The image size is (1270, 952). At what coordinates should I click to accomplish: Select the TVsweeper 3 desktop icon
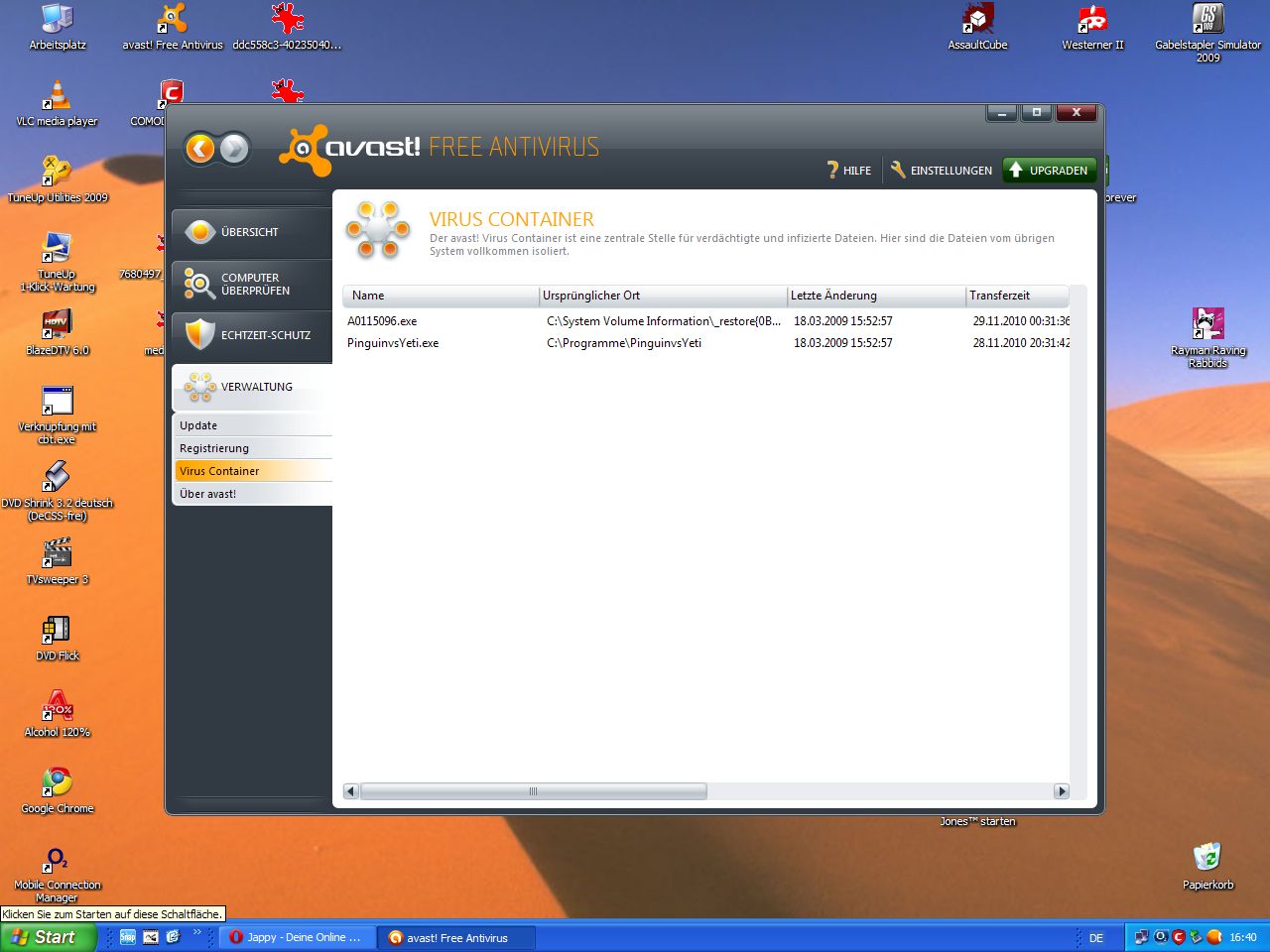pyautogui.click(x=58, y=562)
